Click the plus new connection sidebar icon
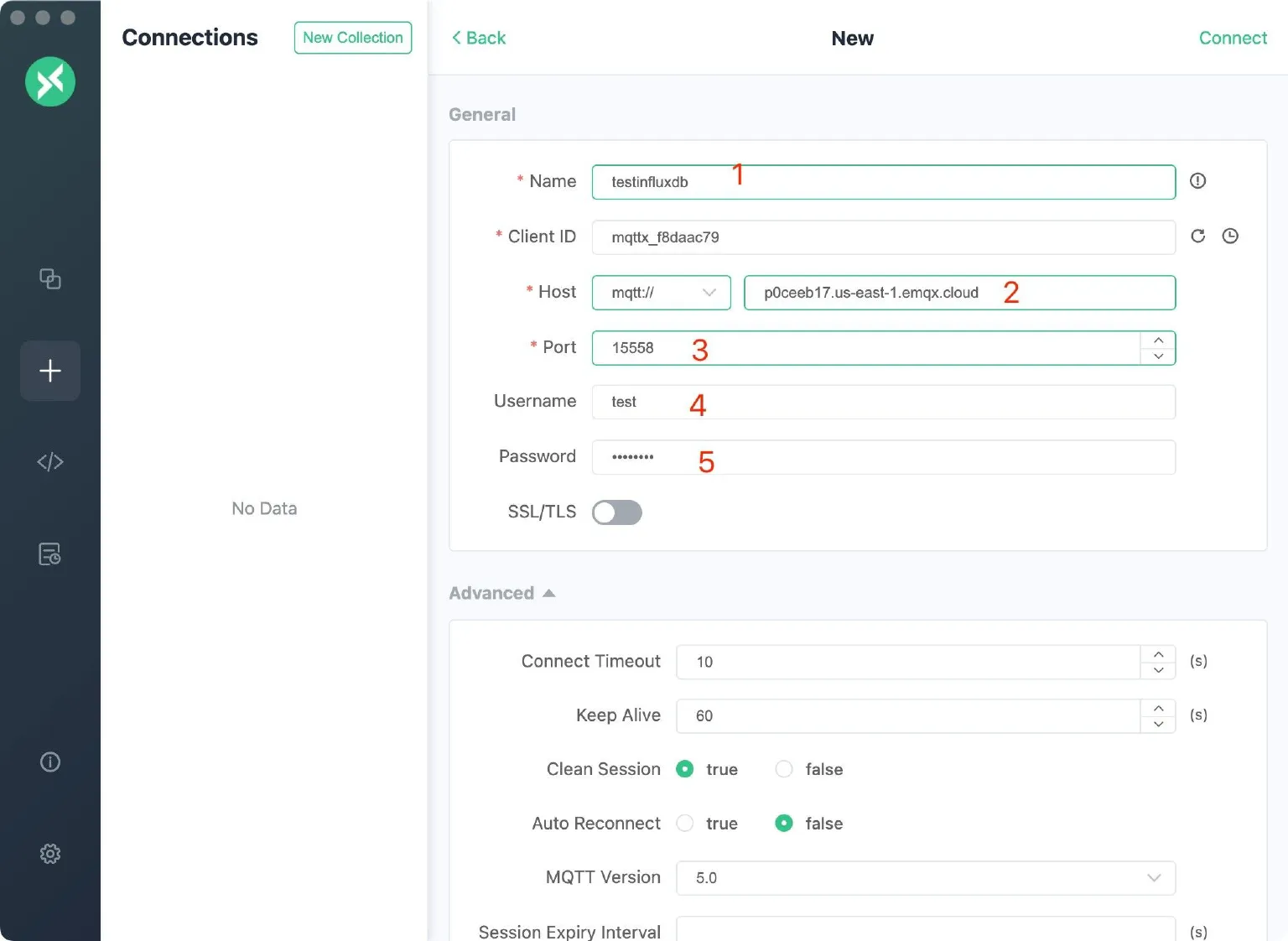 pos(50,371)
